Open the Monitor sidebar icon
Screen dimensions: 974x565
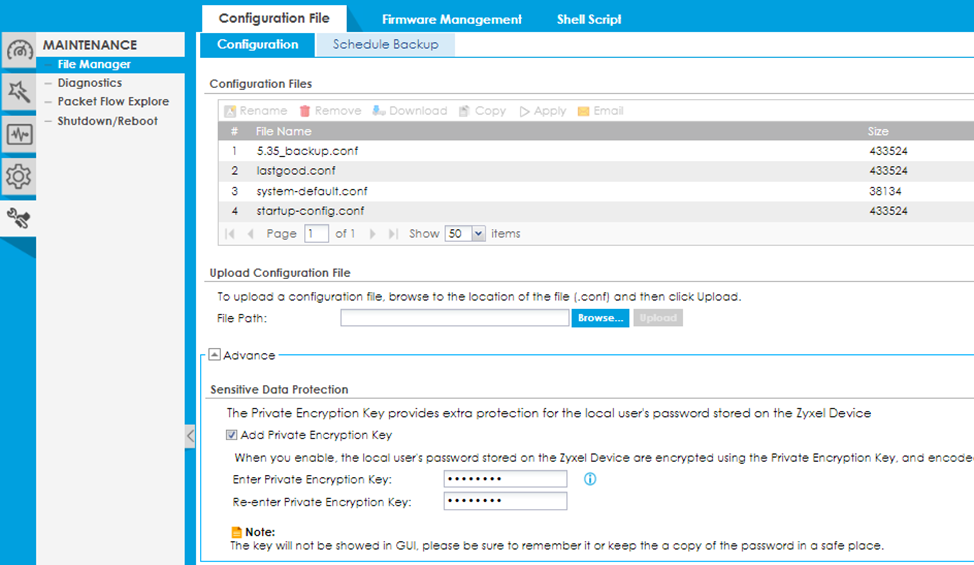point(18,135)
